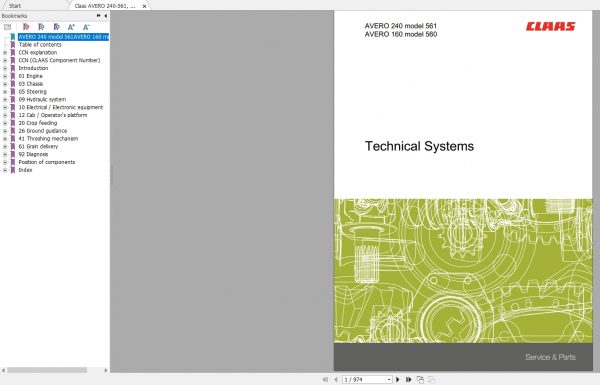Expand the 12 Cab / Operator's platform bookmark
This screenshot has width=600, height=385.
coord(5,115)
